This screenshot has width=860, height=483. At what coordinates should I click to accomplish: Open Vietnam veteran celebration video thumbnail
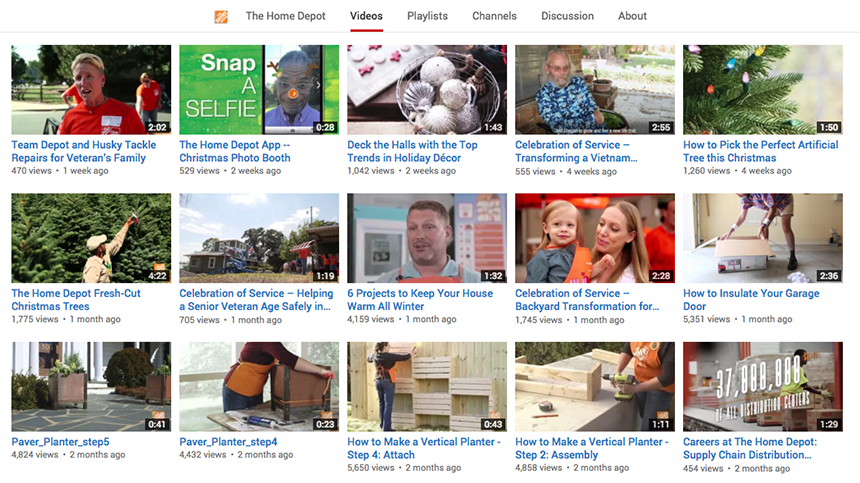click(595, 89)
